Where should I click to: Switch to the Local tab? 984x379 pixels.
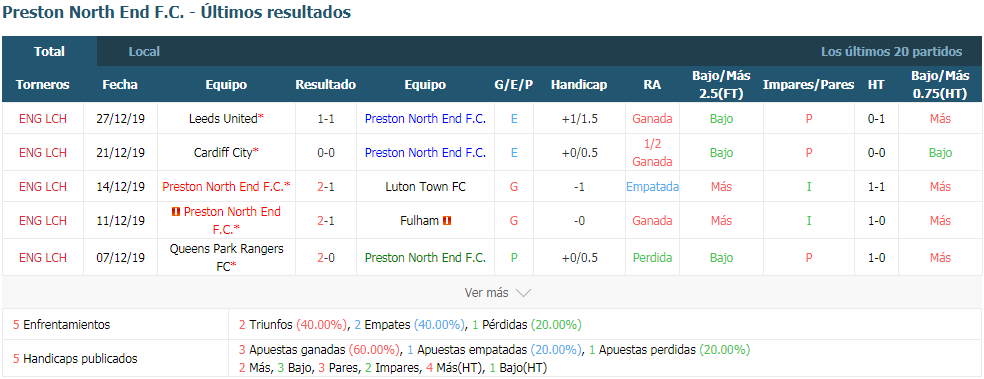[144, 51]
